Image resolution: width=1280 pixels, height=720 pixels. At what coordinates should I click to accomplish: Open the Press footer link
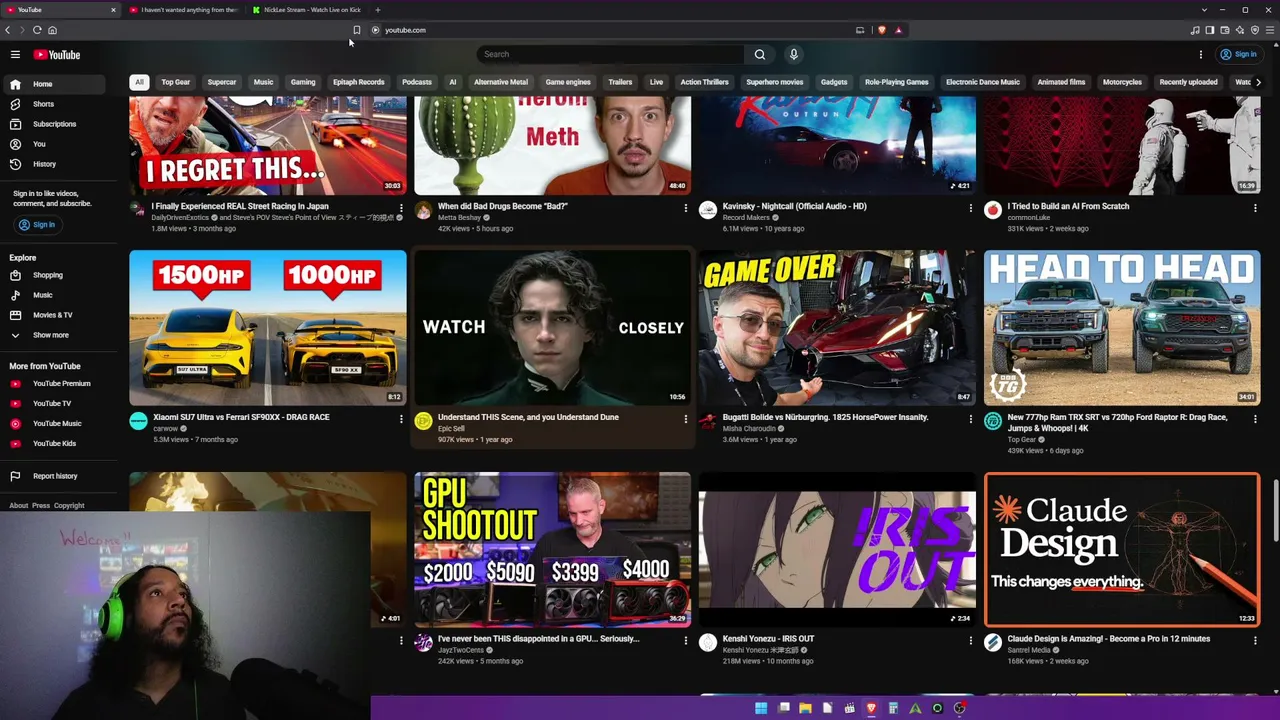tap(40, 506)
